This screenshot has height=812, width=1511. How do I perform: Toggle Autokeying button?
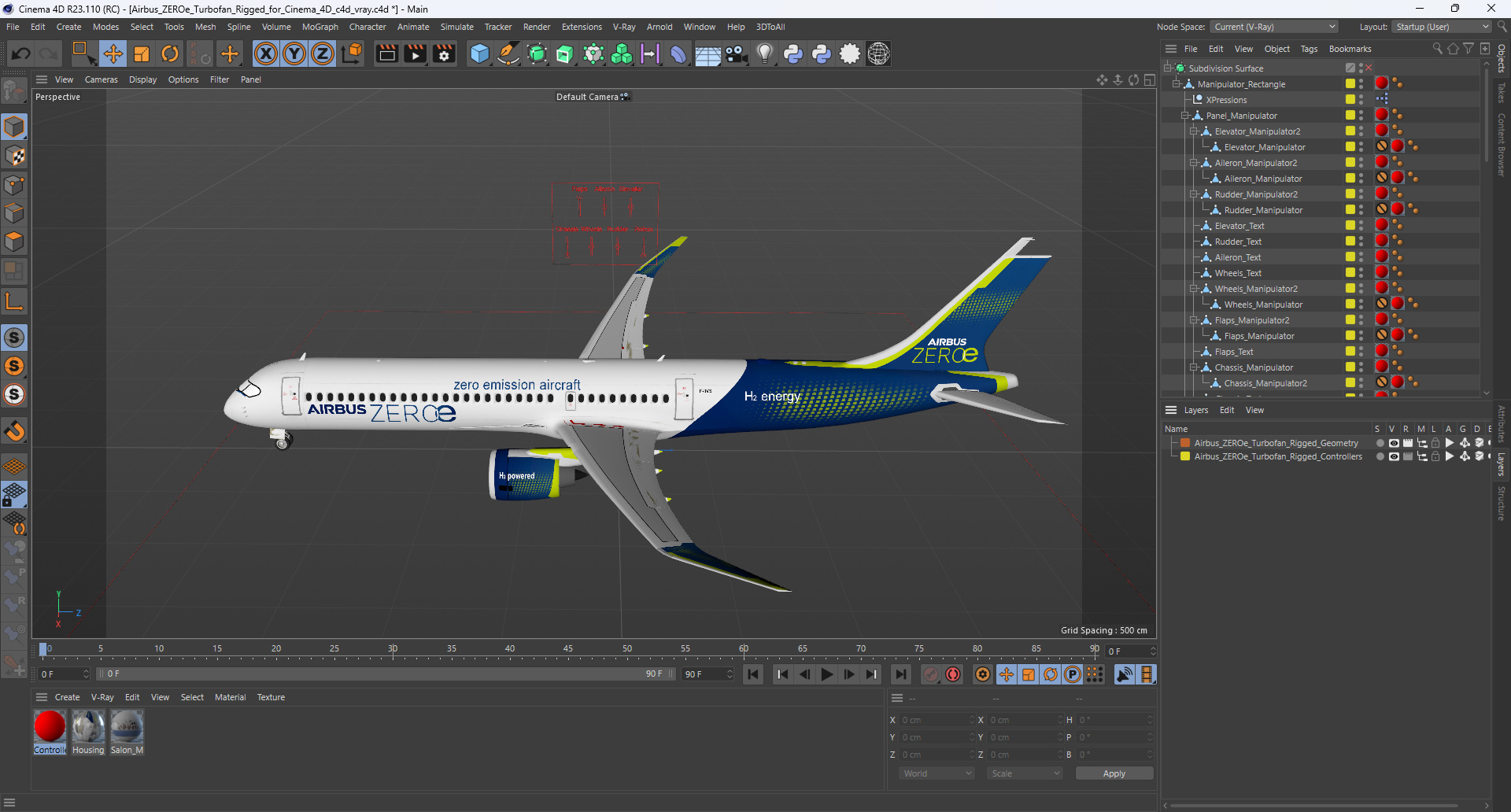pyautogui.click(x=953, y=674)
